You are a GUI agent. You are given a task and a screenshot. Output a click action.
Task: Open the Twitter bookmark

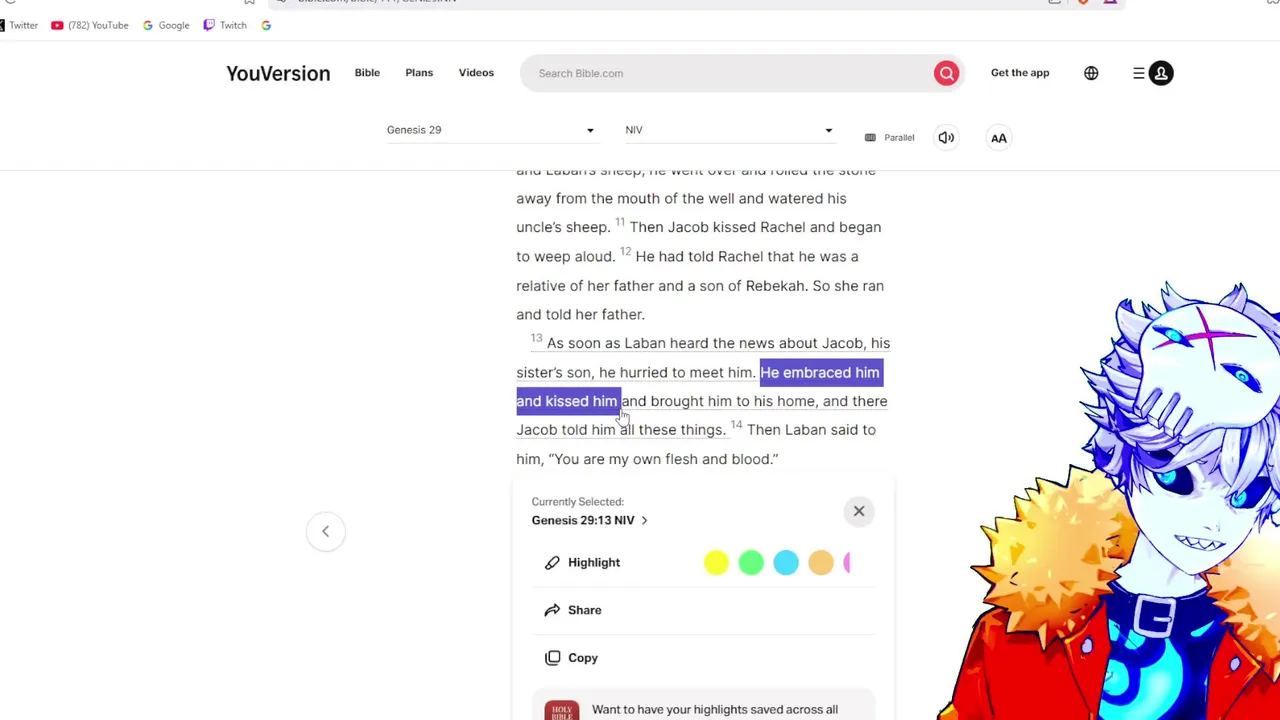click(x=19, y=25)
